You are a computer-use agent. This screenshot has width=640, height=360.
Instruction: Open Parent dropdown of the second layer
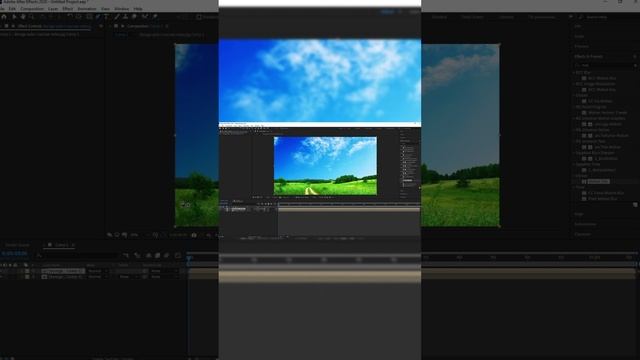164,276
